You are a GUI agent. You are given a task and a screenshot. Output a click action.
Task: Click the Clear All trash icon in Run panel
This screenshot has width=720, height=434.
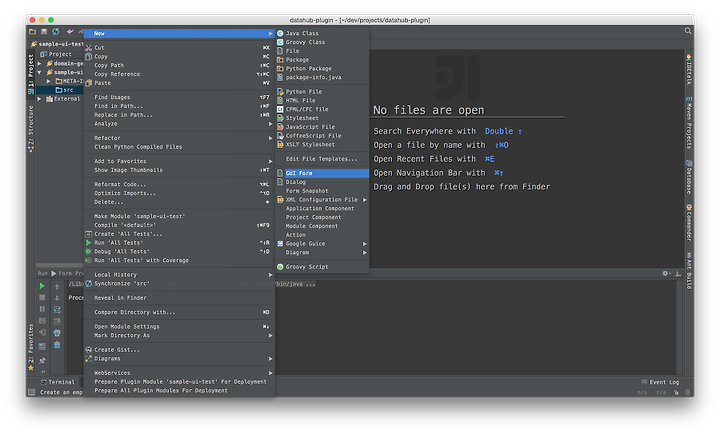tap(57, 345)
